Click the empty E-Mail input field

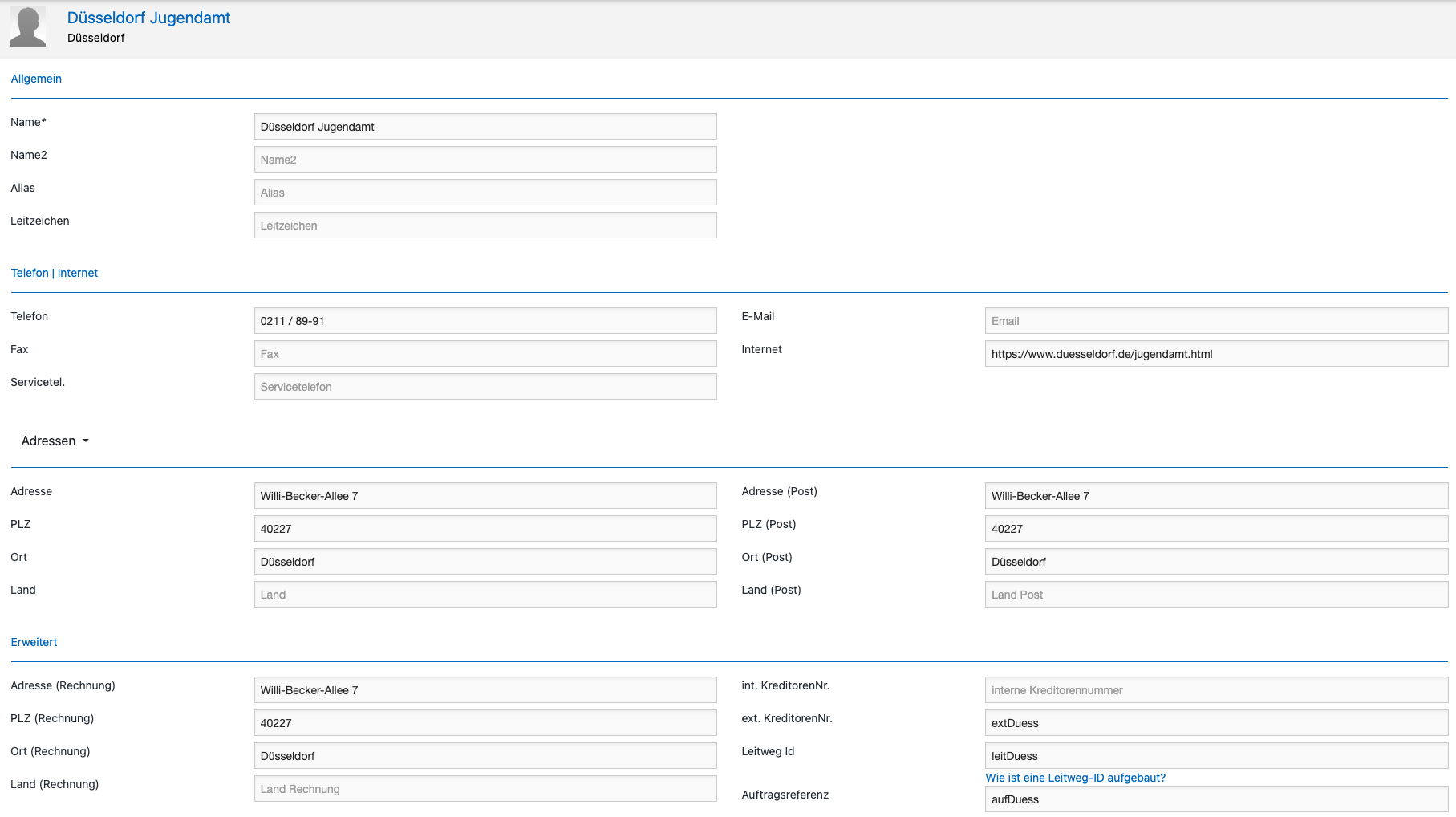(1215, 321)
